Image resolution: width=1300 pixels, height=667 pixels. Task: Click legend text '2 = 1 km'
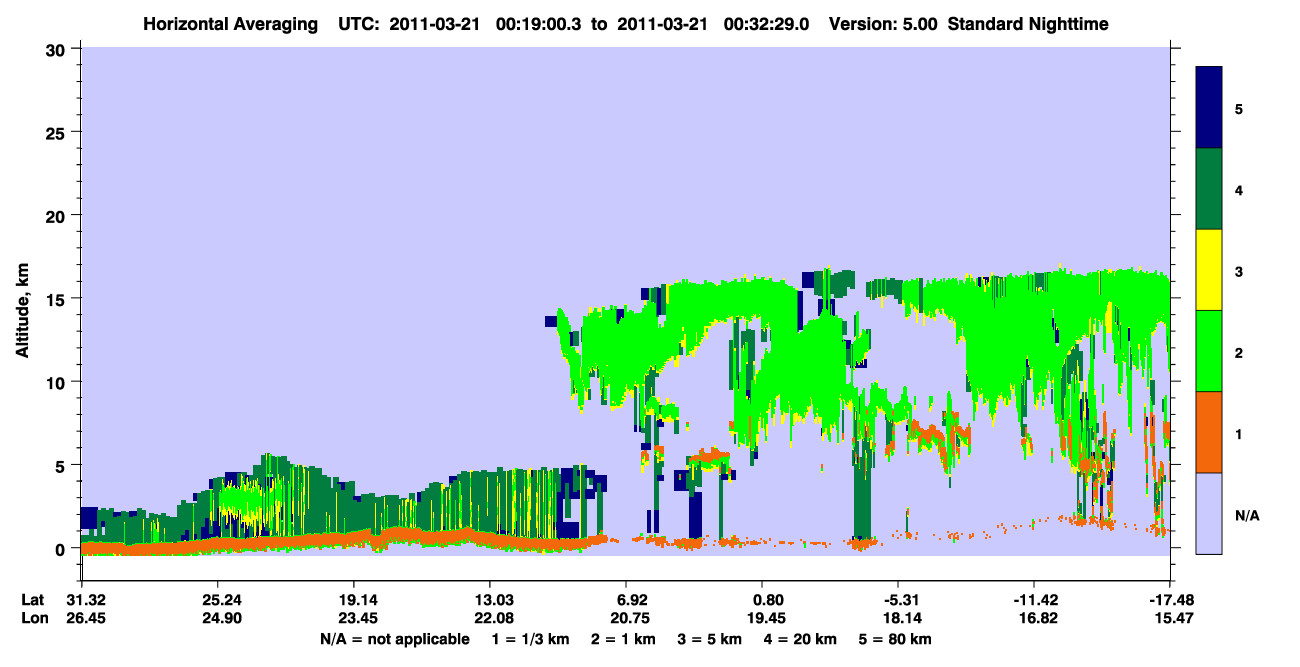point(621,638)
